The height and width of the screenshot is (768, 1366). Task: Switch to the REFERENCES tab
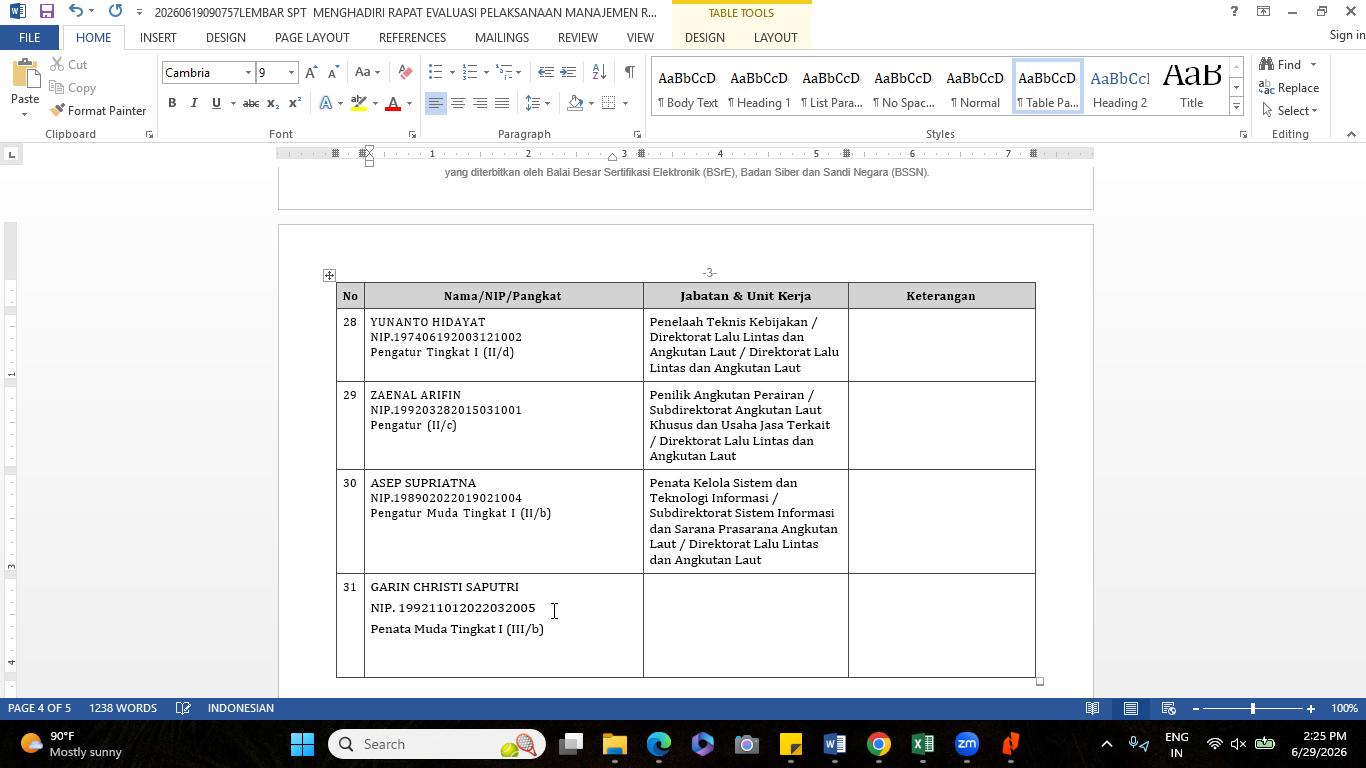[x=412, y=38]
